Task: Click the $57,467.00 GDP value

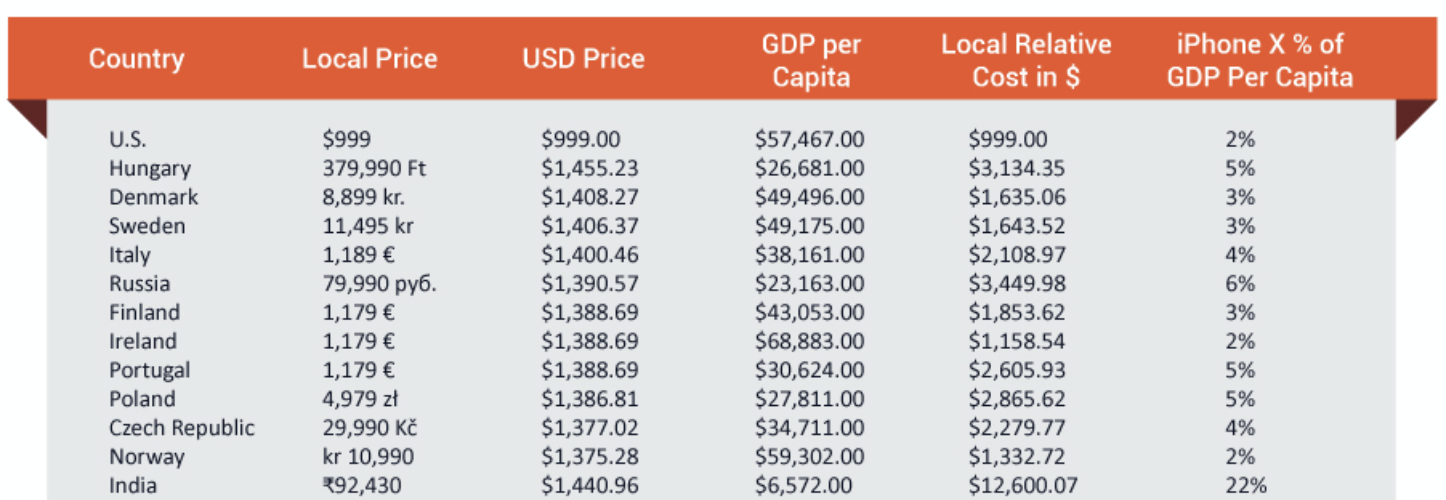Action: pyautogui.click(x=810, y=140)
